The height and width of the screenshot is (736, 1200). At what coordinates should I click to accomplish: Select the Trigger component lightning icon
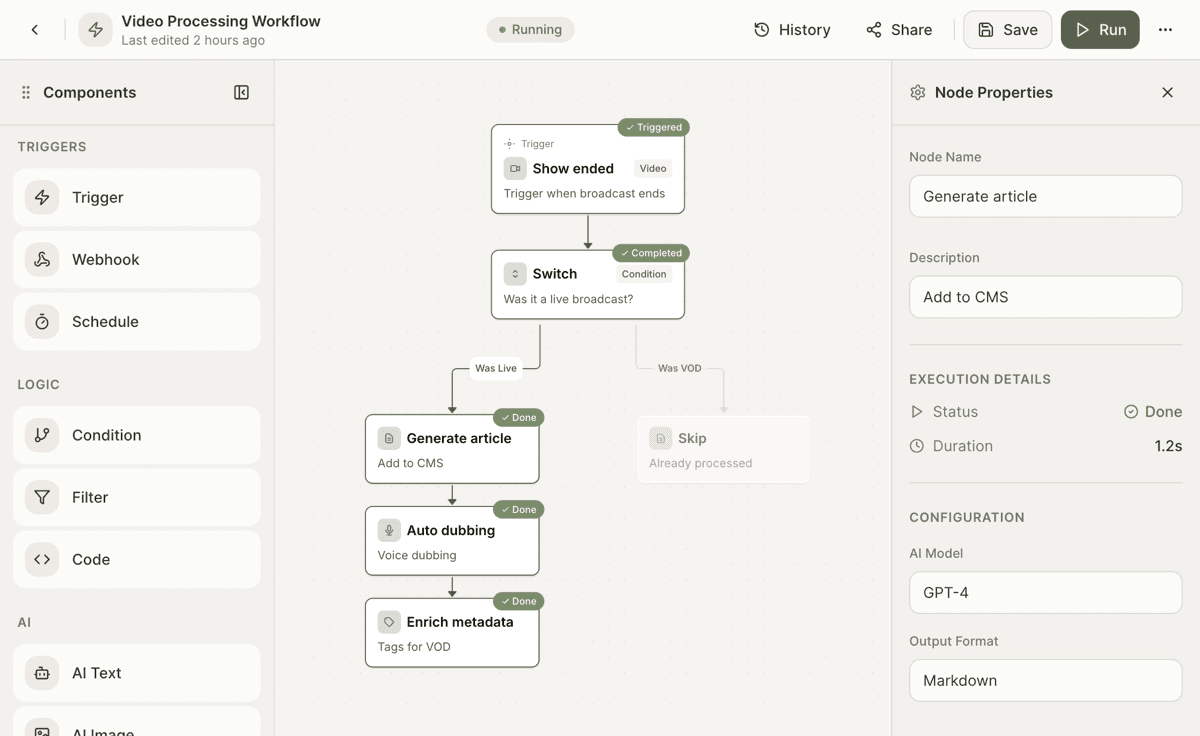click(41, 197)
